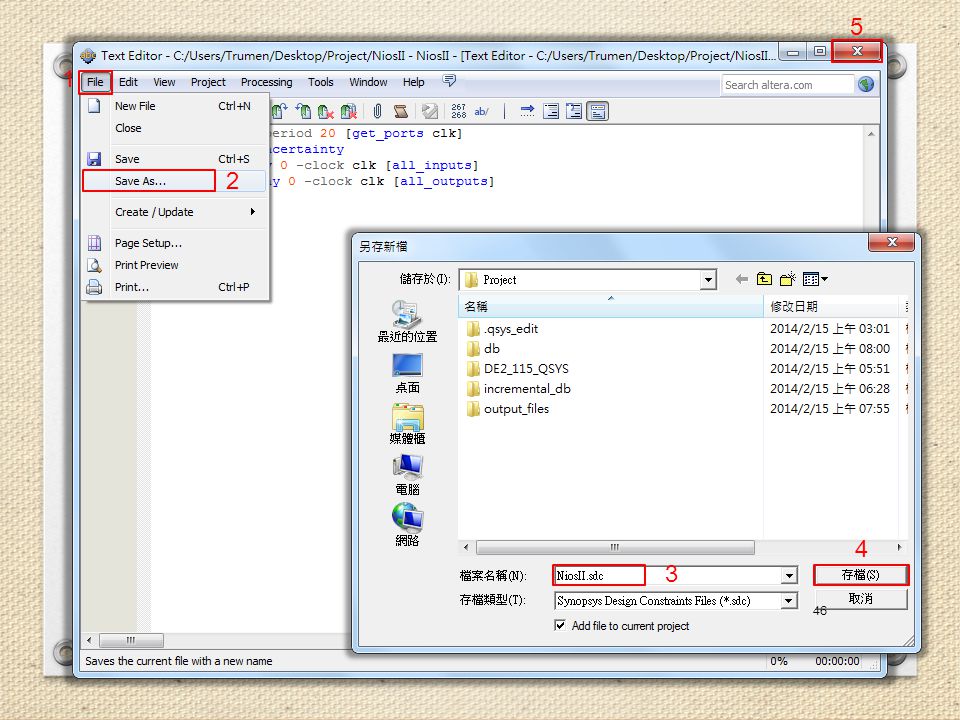The height and width of the screenshot is (720, 960).
Task: Open the Tools menu
Action: (x=321, y=82)
